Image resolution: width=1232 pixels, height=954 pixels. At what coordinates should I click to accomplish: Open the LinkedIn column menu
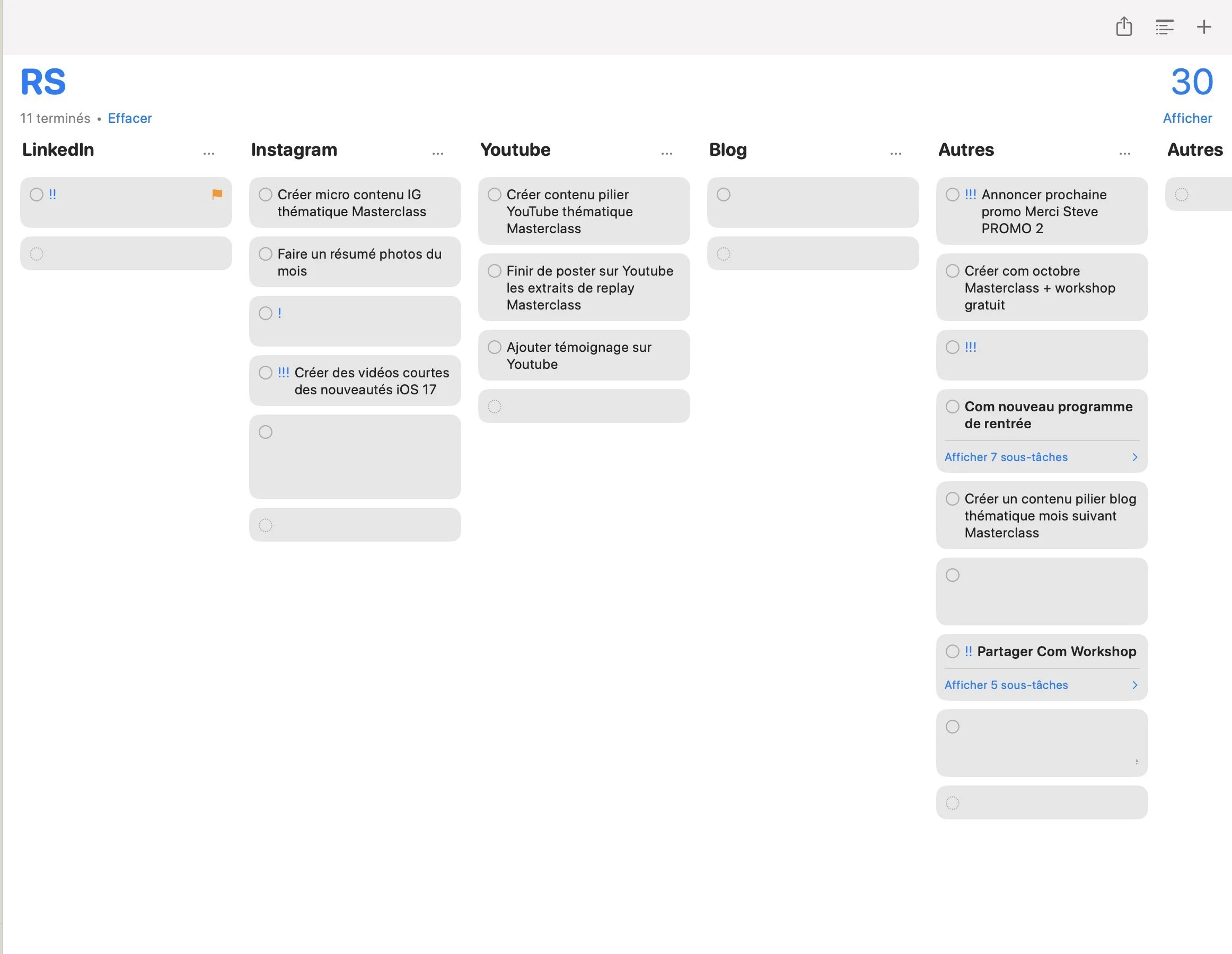click(x=209, y=152)
